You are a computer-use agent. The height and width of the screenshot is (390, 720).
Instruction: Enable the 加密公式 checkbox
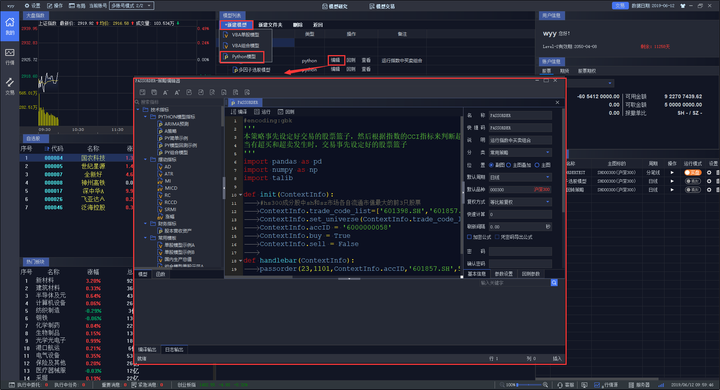(x=469, y=237)
